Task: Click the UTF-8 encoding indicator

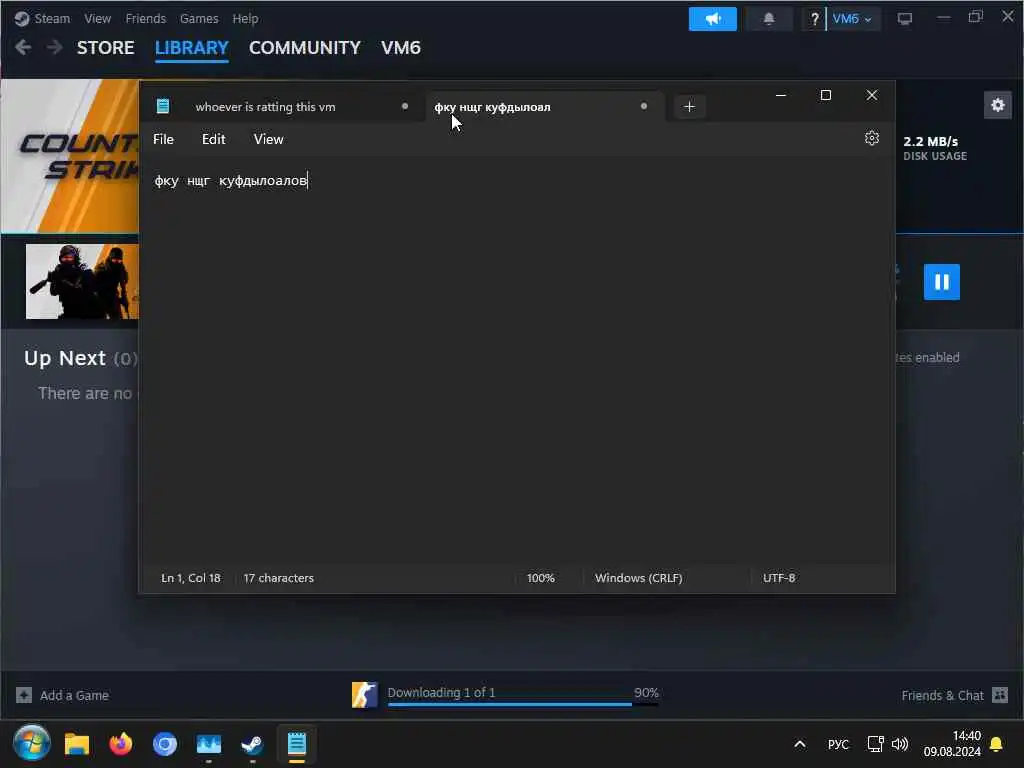Action: (x=779, y=578)
